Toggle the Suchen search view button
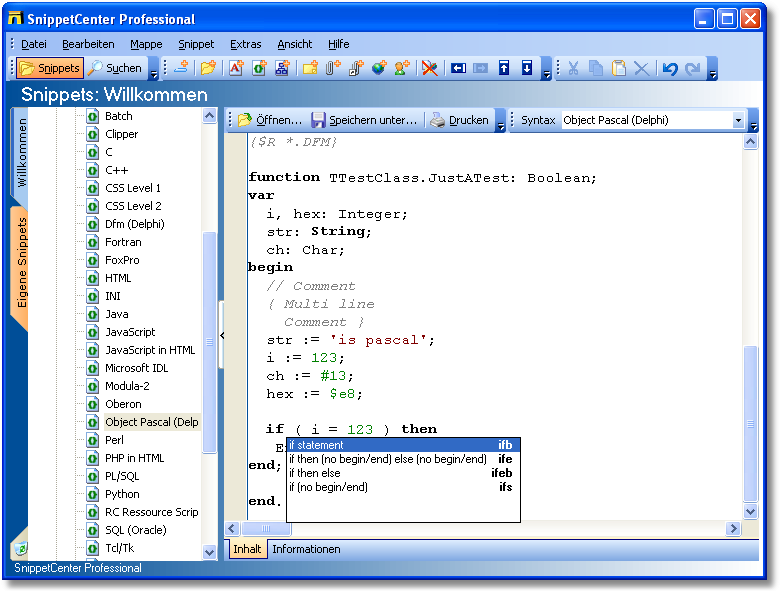The width and height of the screenshot is (781, 594). coord(115,68)
